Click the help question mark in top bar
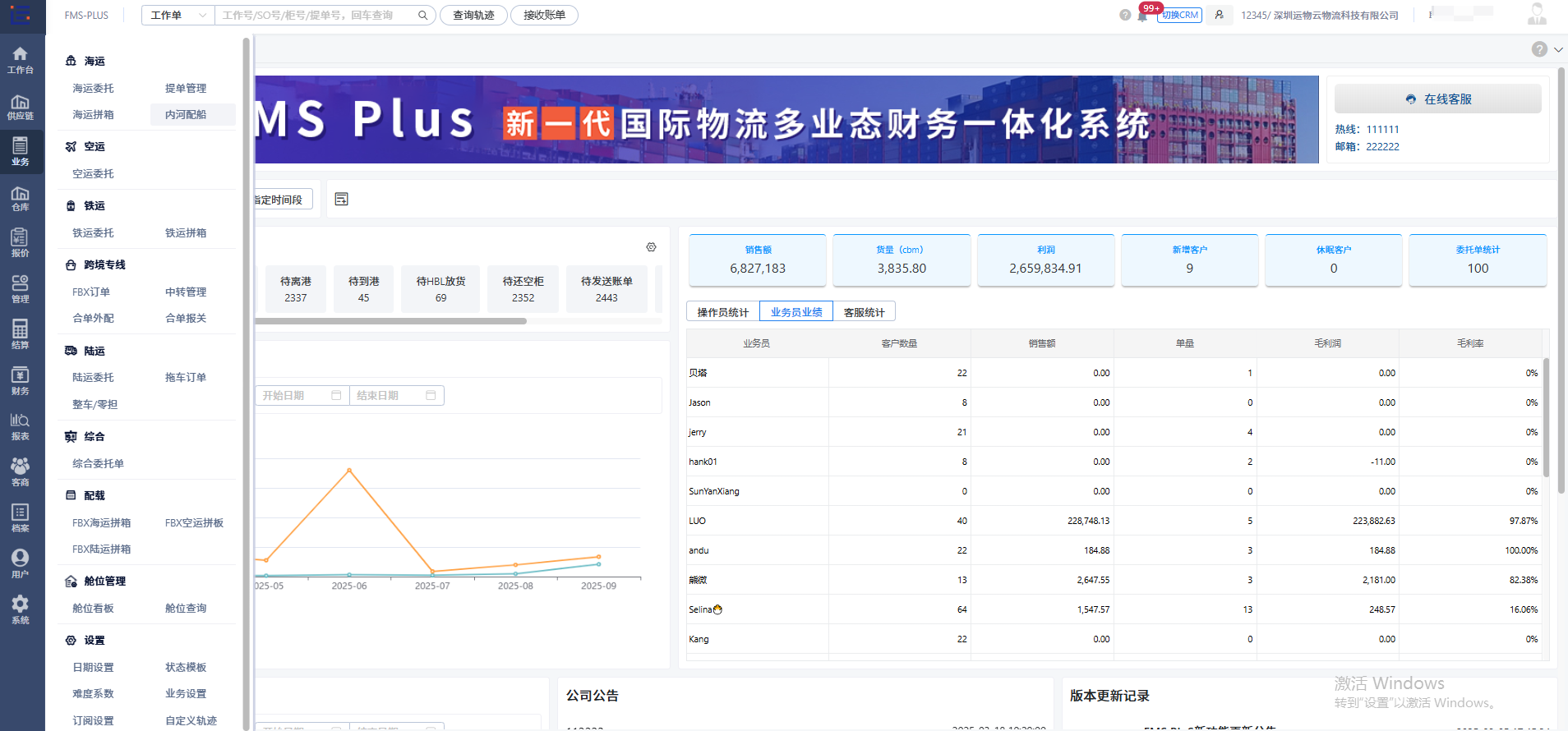 tap(1125, 15)
